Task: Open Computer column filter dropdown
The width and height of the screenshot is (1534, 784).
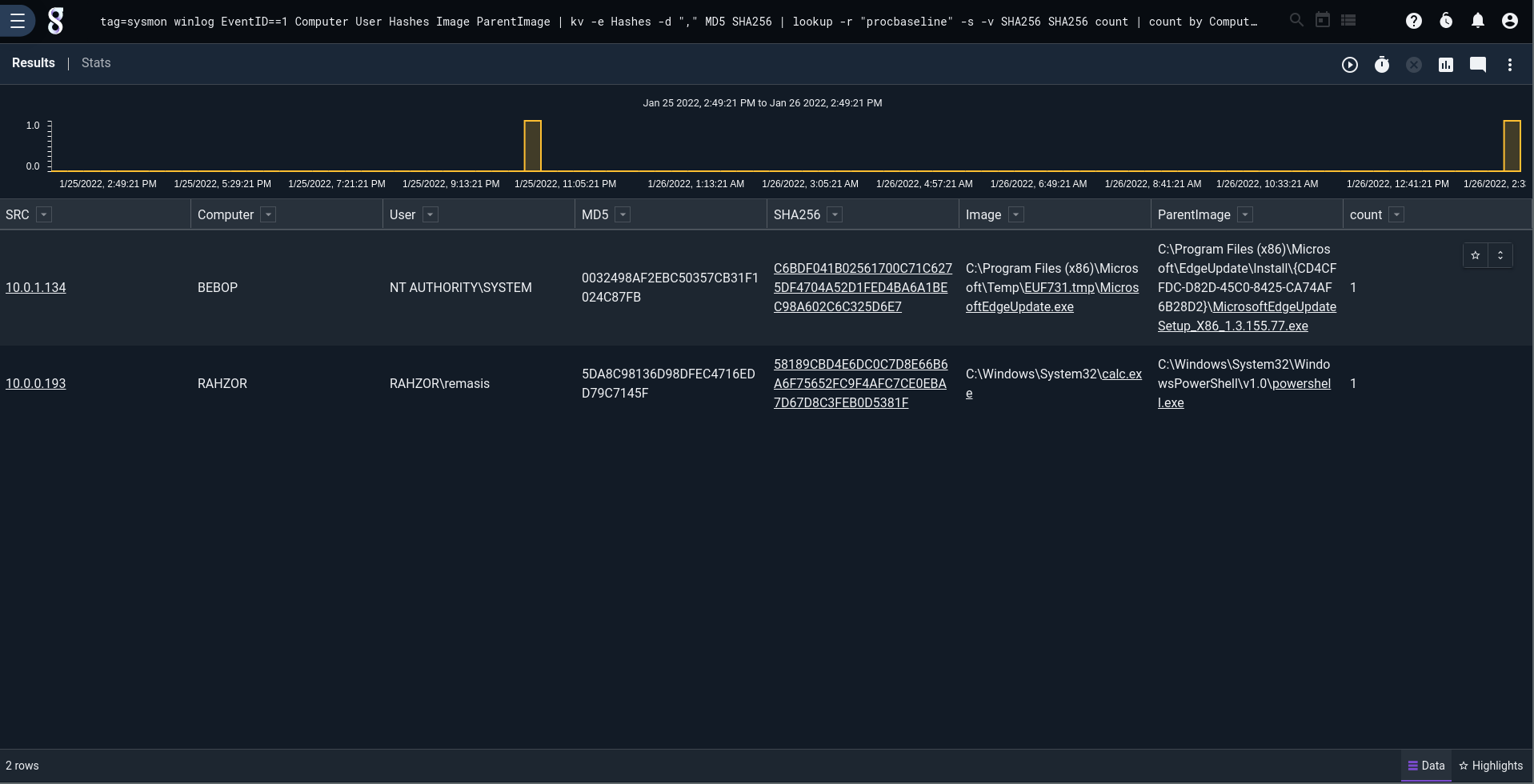Action: pyautogui.click(x=268, y=214)
